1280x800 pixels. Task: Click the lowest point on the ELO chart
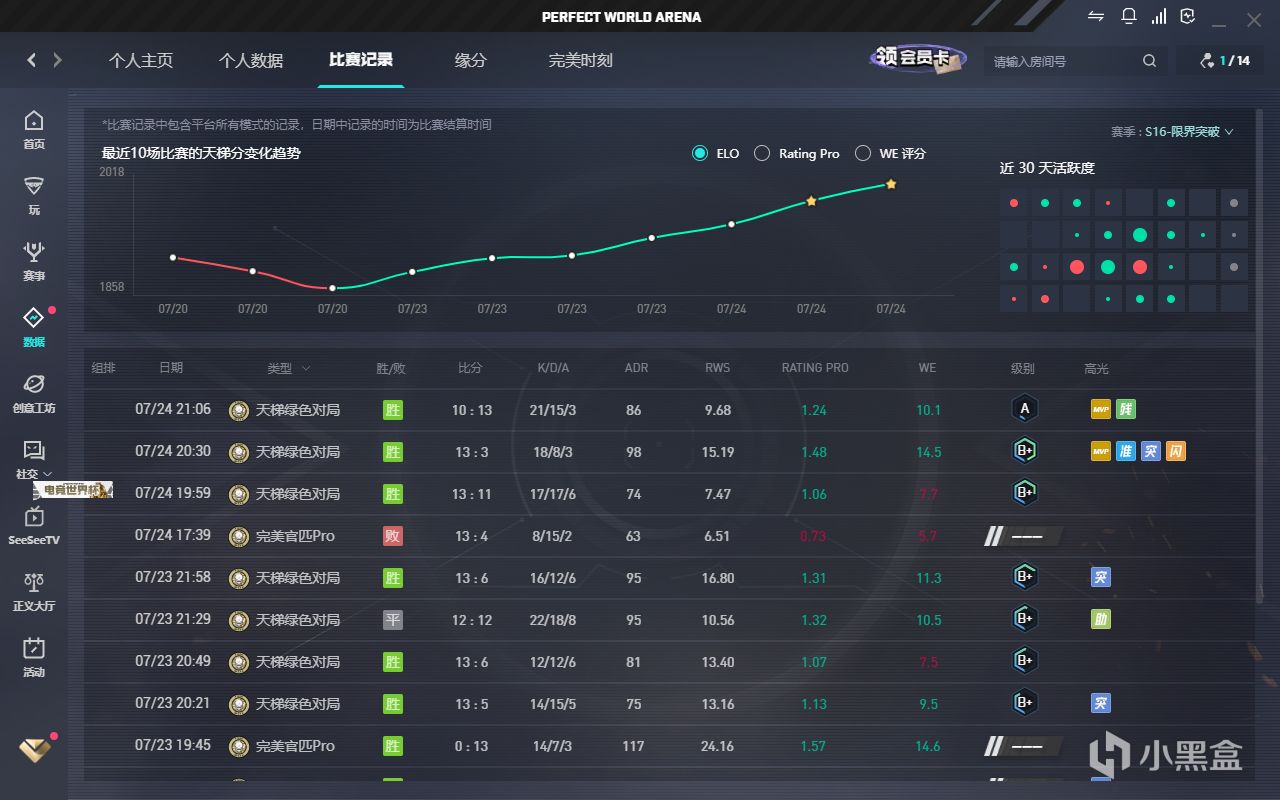point(332,288)
